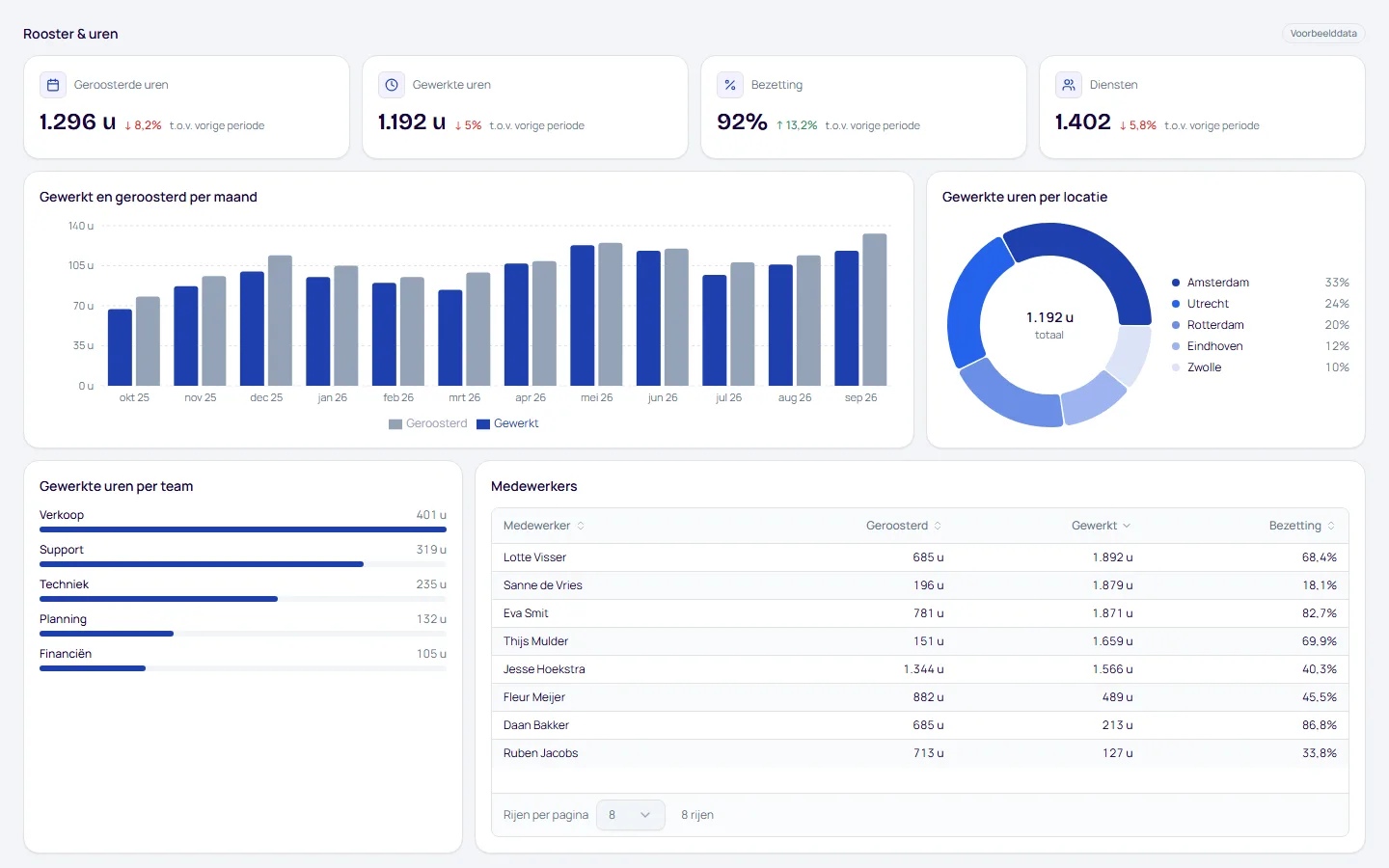This screenshot has width=1389, height=868.
Task: Click the people icon beside Diensten
Action: pyautogui.click(x=1069, y=85)
